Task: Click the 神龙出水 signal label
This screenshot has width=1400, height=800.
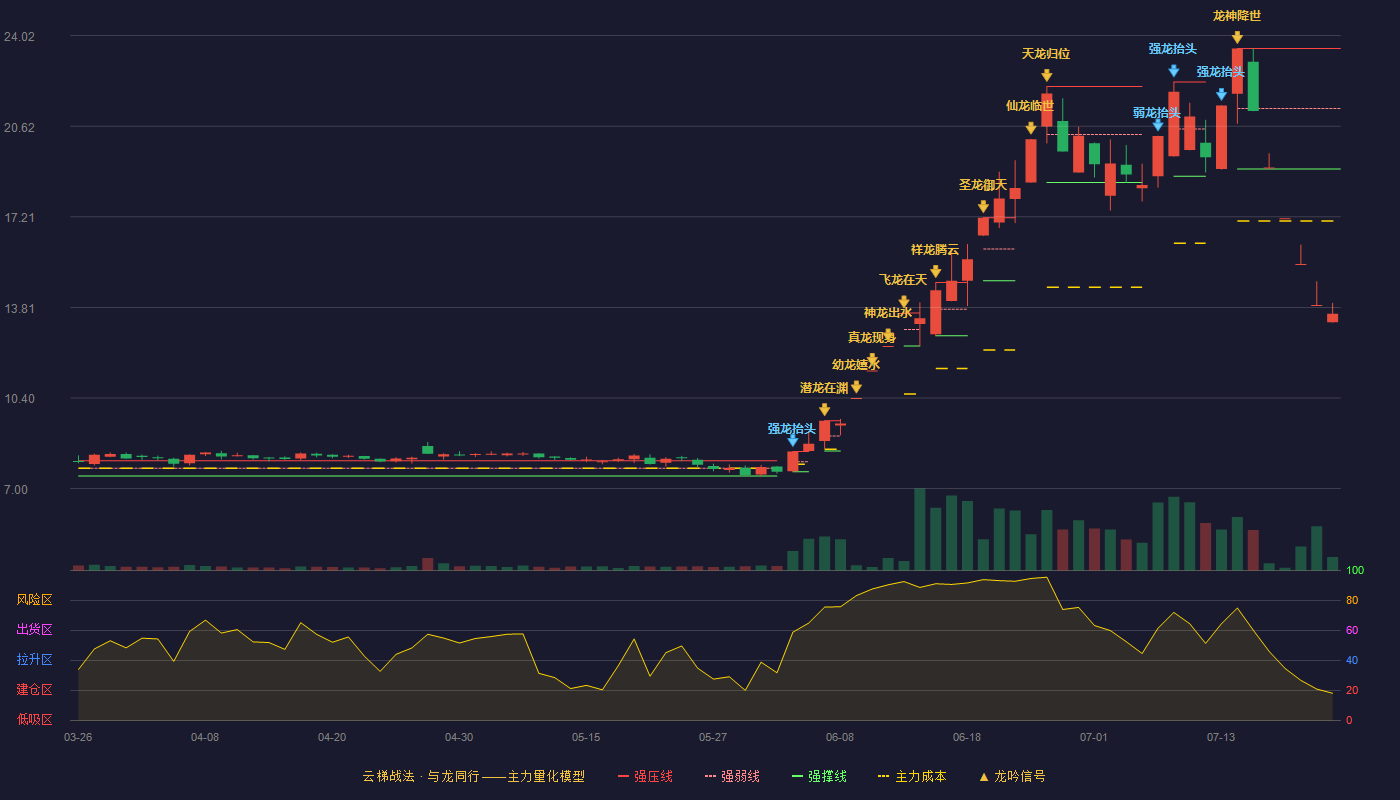Action: coord(888,313)
